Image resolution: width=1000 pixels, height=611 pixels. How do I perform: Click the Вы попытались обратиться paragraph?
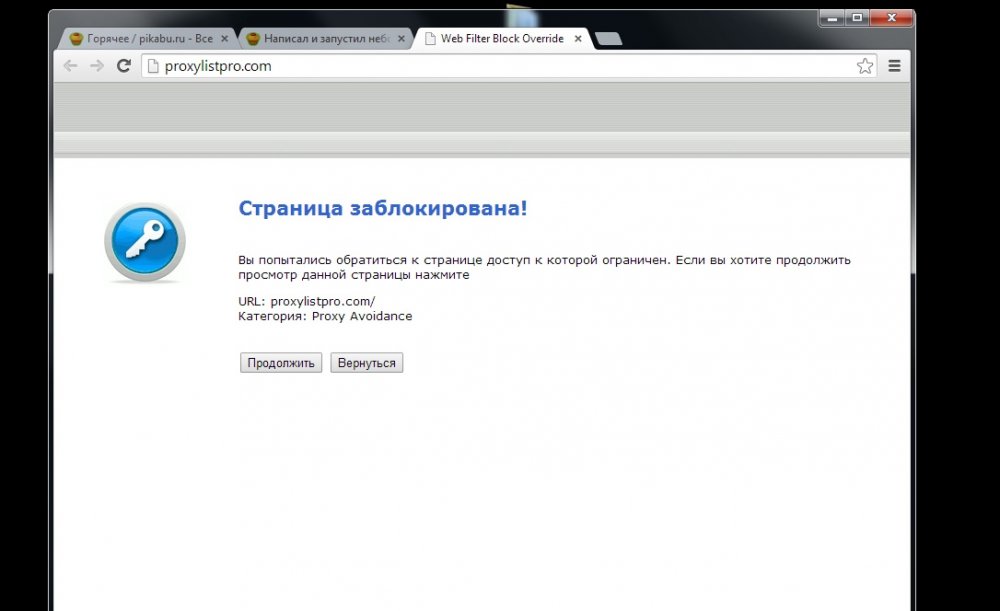coord(544,267)
